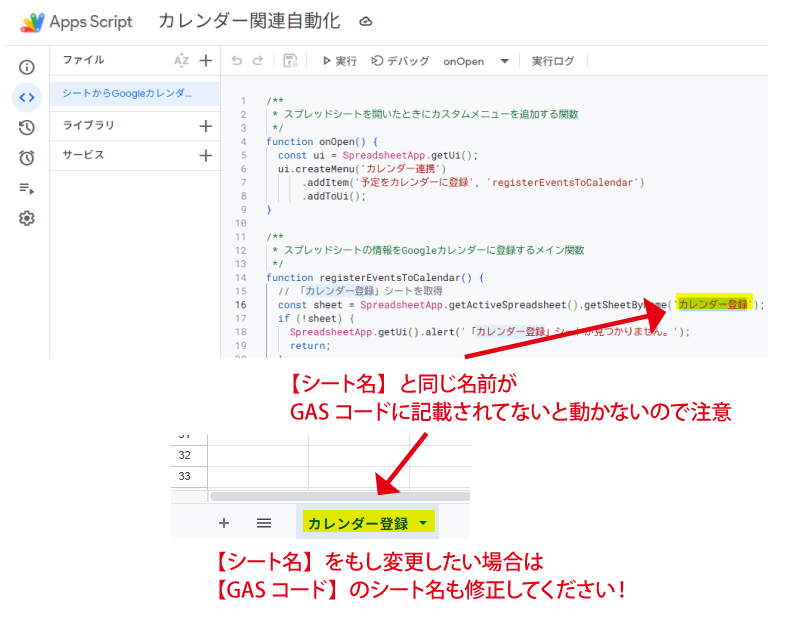Select the カレンダー登録 sheet tab
Image resolution: width=810 pixels, height=618 pixels.
[358, 523]
